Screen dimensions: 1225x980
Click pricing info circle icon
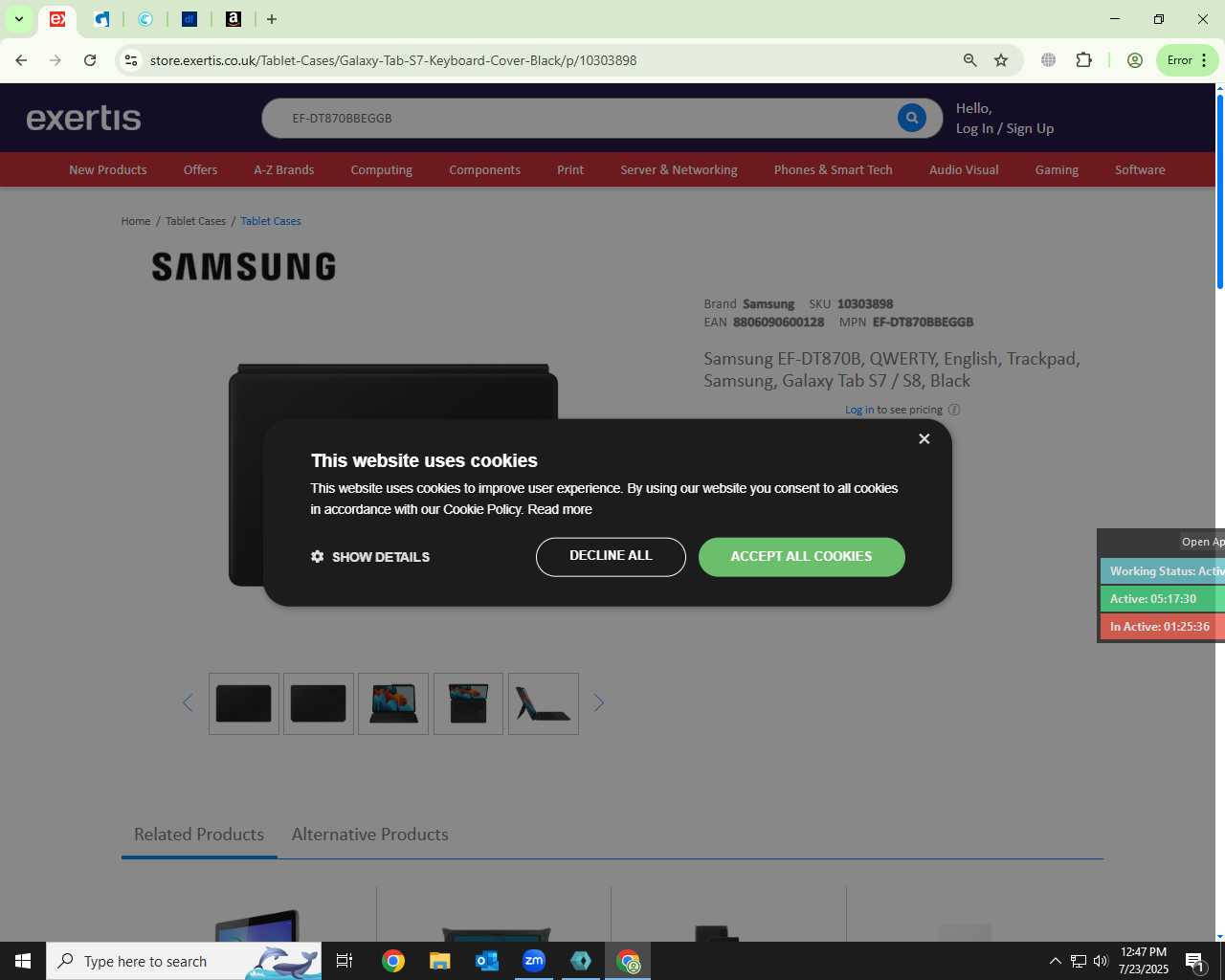954,410
